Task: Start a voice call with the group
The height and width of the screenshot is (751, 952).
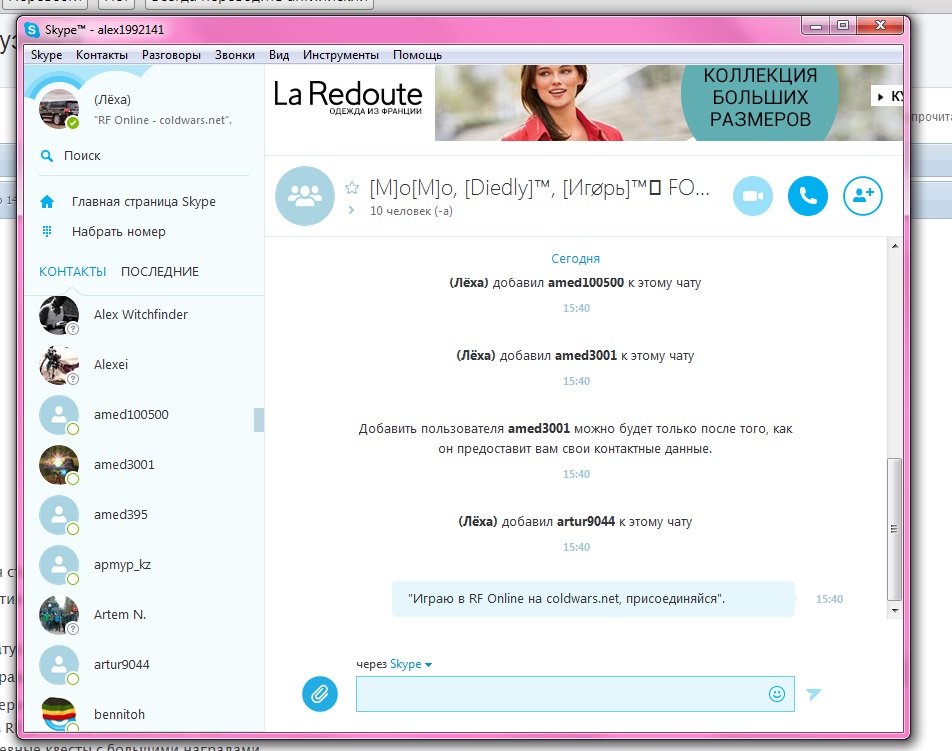Action: (808, 196)
